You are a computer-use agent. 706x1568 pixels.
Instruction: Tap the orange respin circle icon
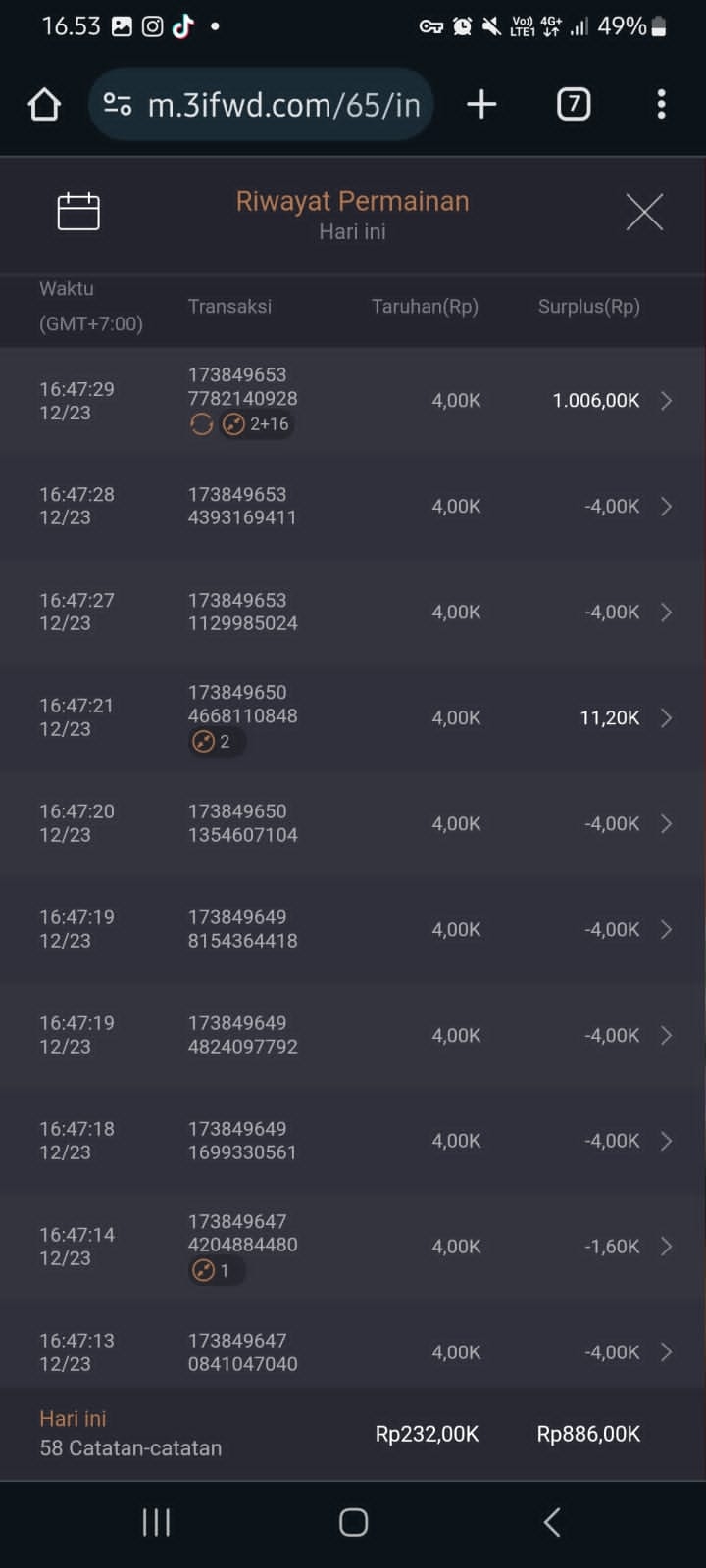point(202,424)
